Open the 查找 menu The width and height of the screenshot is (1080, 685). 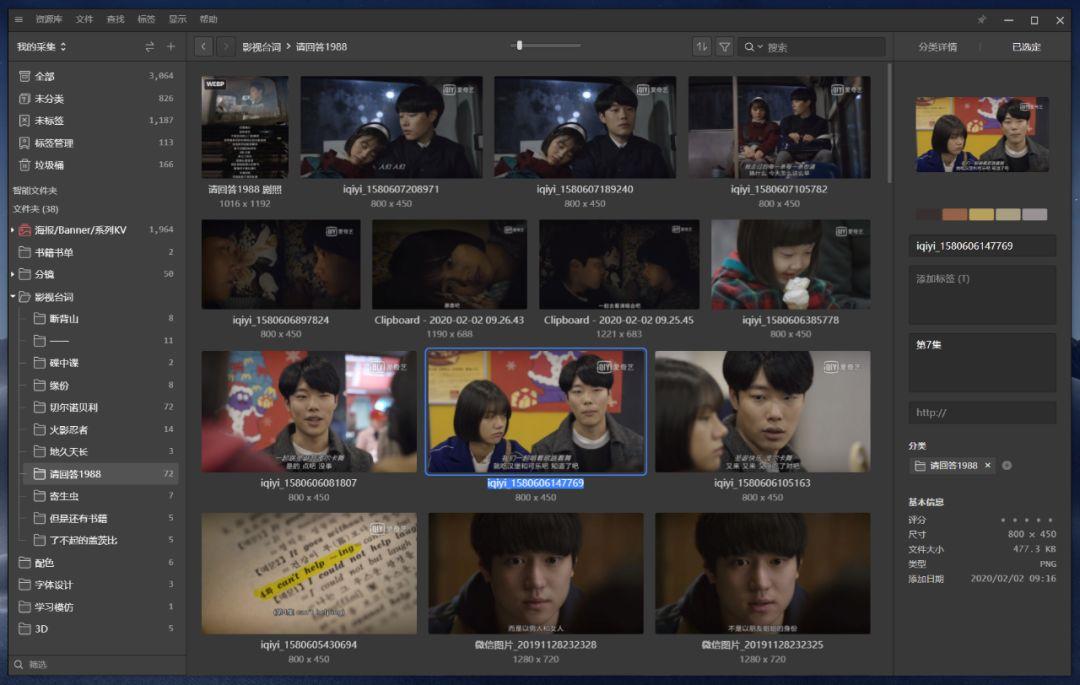pos(116,19)
